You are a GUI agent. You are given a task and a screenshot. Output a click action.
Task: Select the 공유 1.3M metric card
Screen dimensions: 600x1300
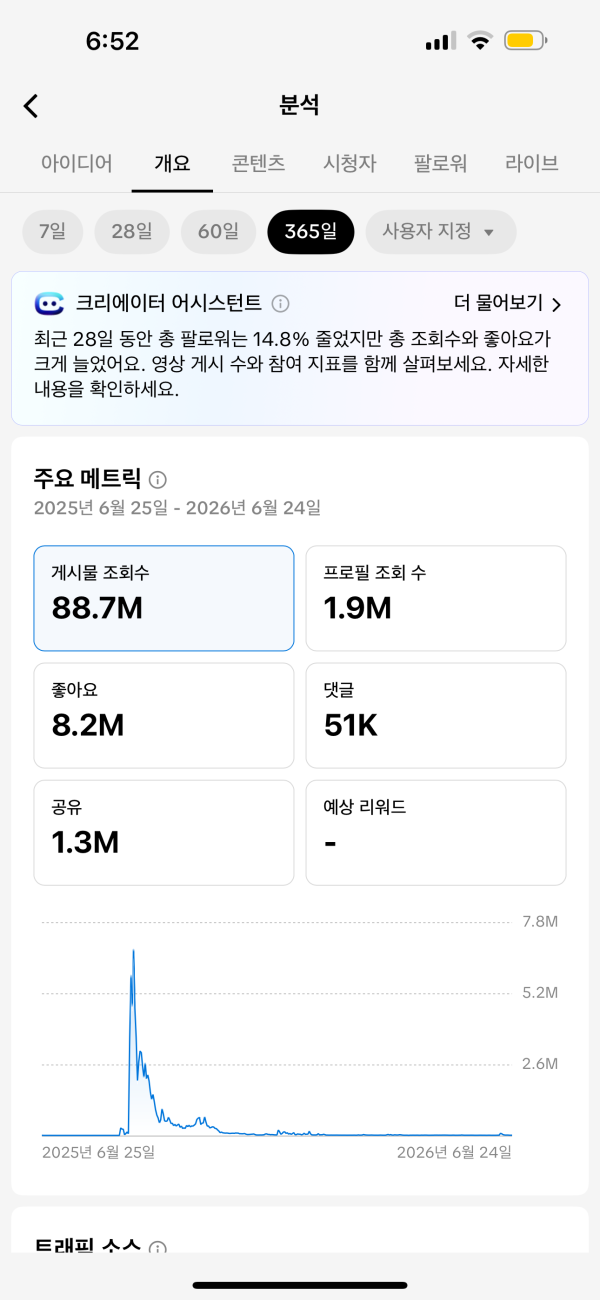[164, 833]
